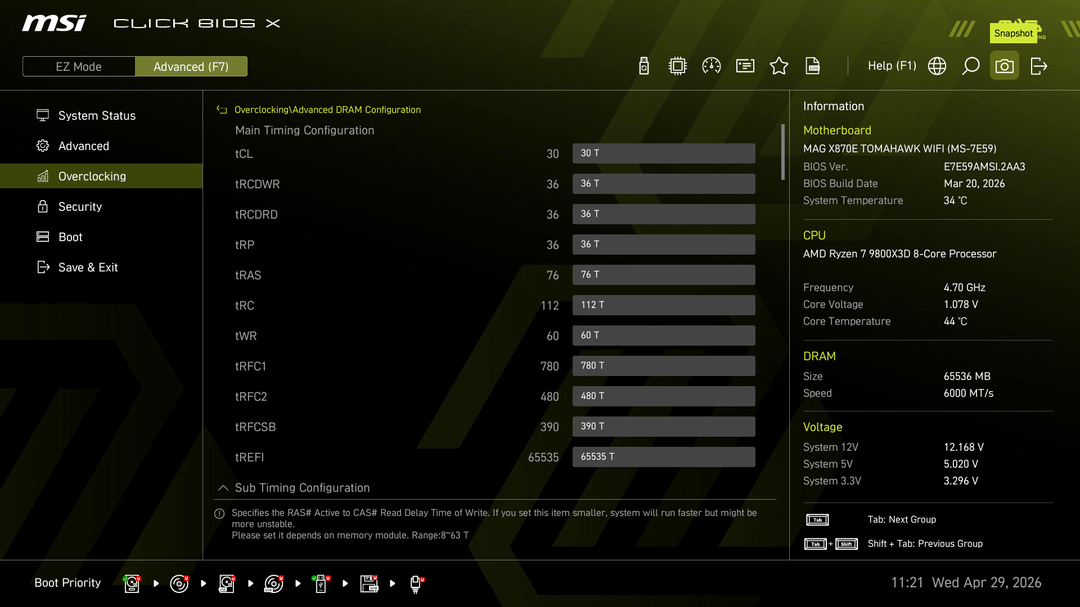
Task: Click the exit door icon in top toolbar
Action: point(1039,66)
